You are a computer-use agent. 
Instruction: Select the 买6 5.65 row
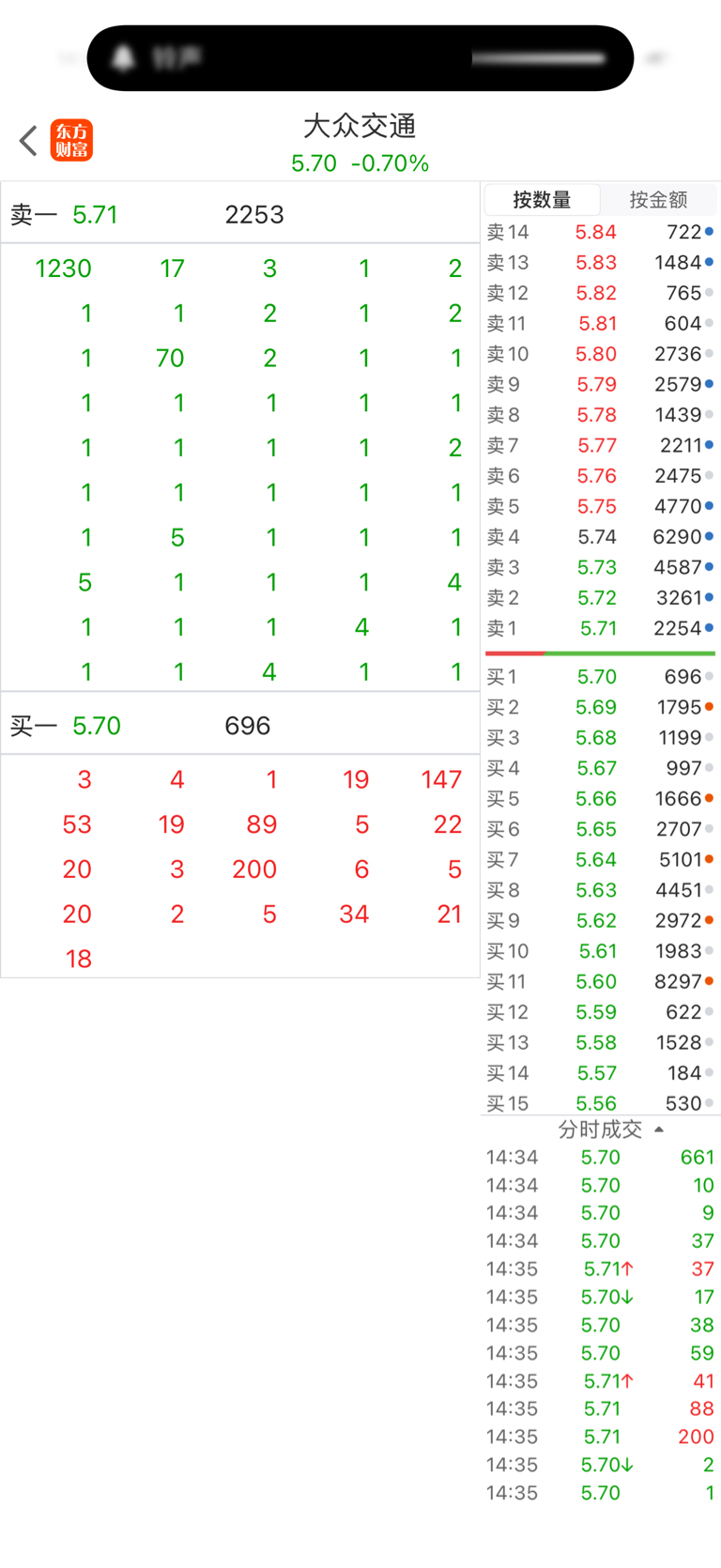click(x=600, y=829)
